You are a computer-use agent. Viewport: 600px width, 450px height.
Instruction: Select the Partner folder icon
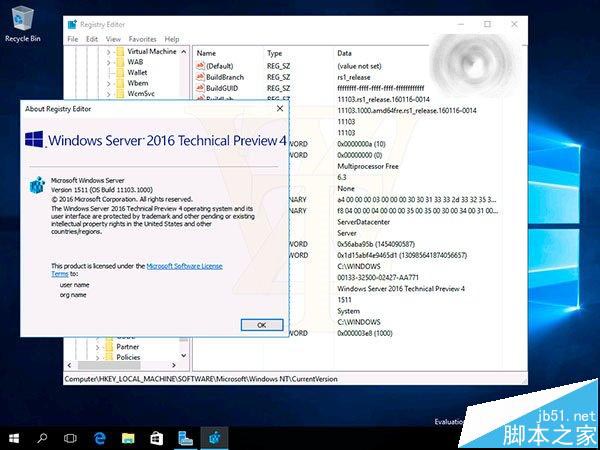[x=109, y=347]
